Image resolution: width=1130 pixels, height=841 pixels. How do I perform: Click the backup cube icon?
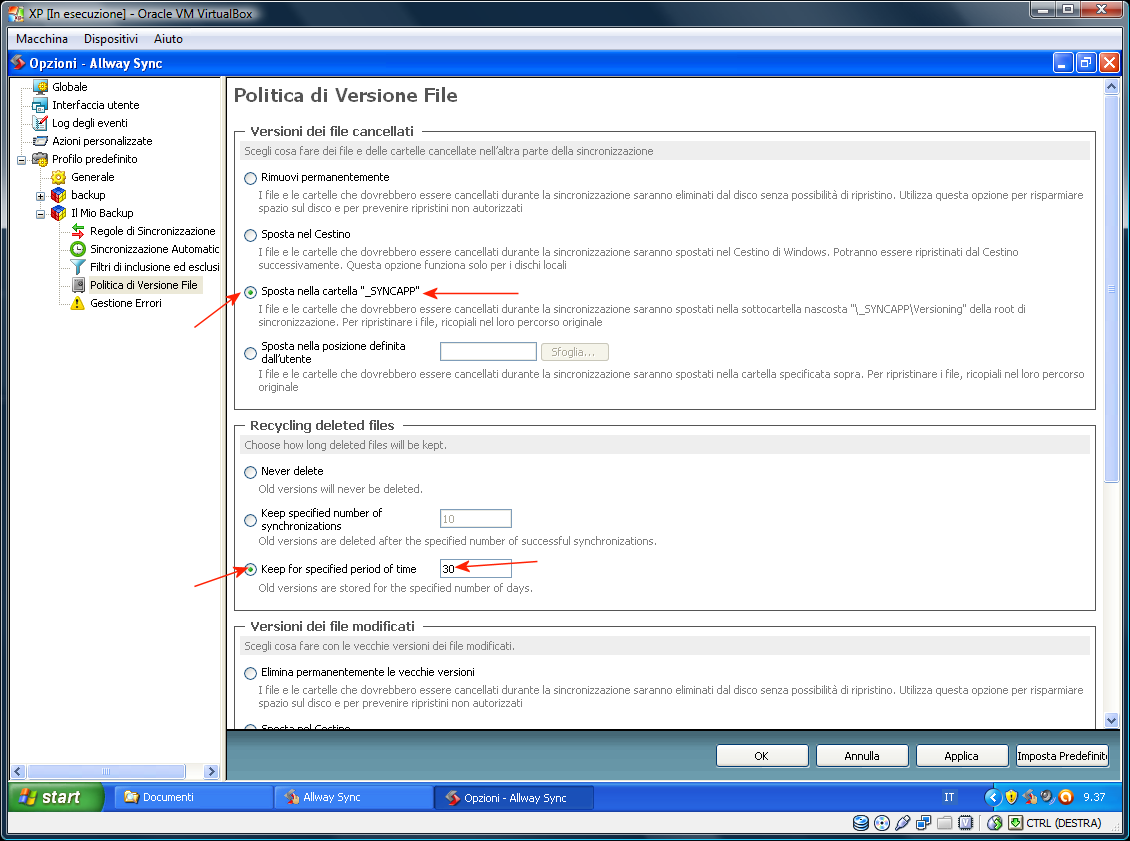(x=58, y=195)
